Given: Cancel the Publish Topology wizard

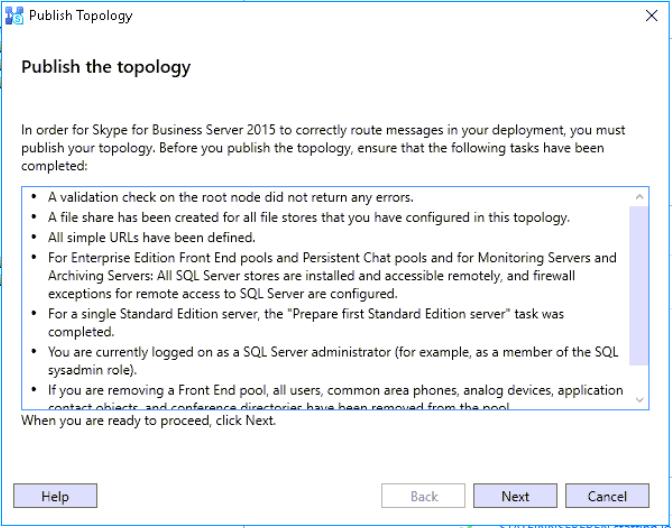Looking at the screenshot, I should pos(607,496).
